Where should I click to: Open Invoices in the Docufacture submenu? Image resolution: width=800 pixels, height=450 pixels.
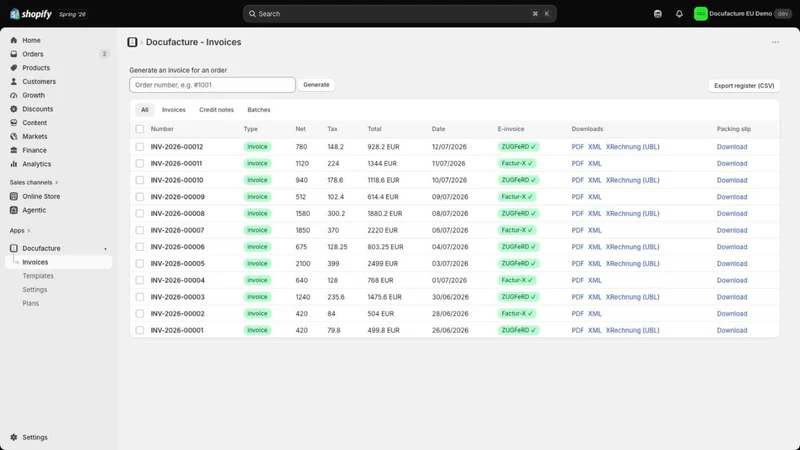pyautogui.click(x=59, y=262)
